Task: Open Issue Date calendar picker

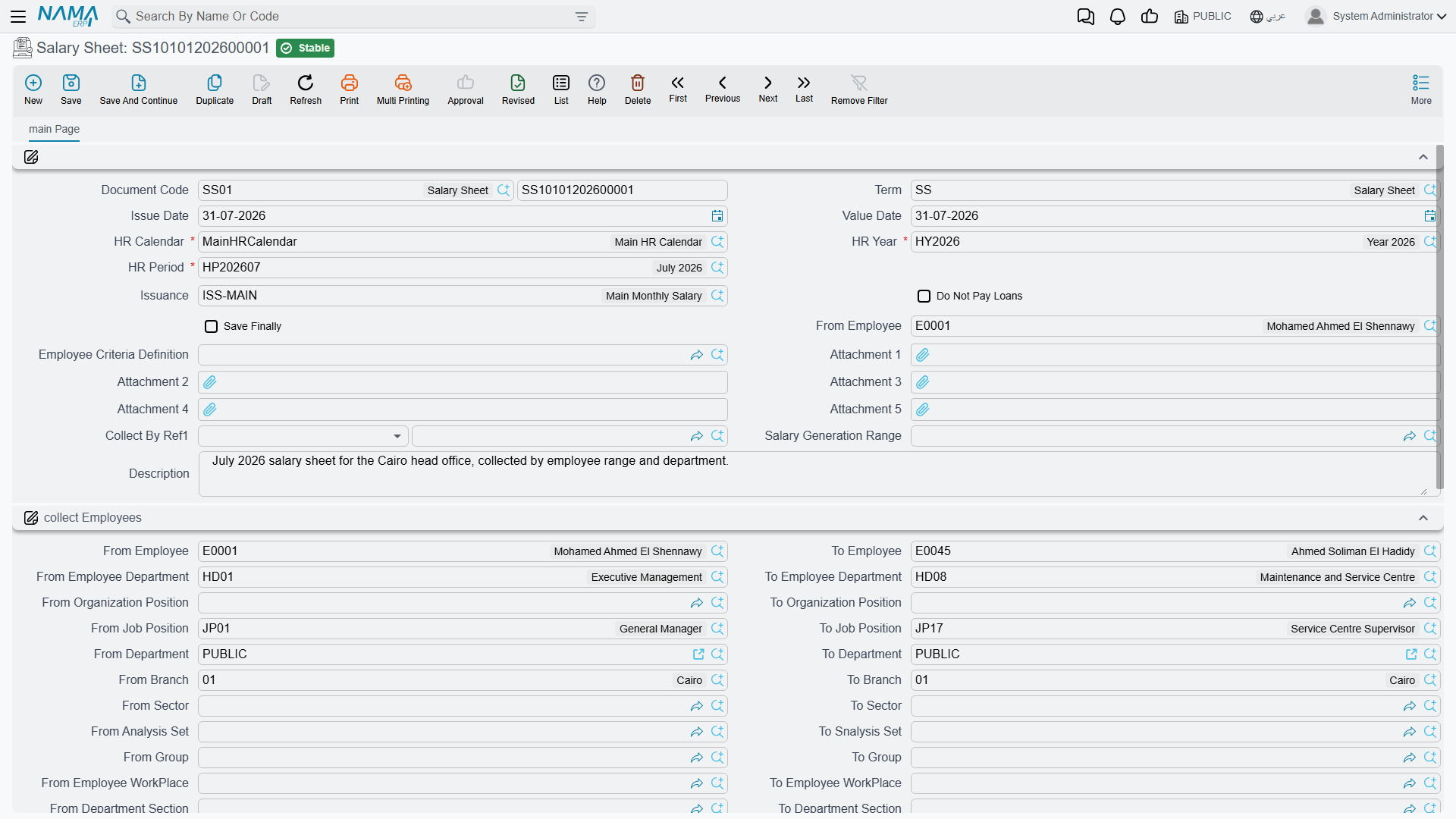Action: click(x=717, y=216)
